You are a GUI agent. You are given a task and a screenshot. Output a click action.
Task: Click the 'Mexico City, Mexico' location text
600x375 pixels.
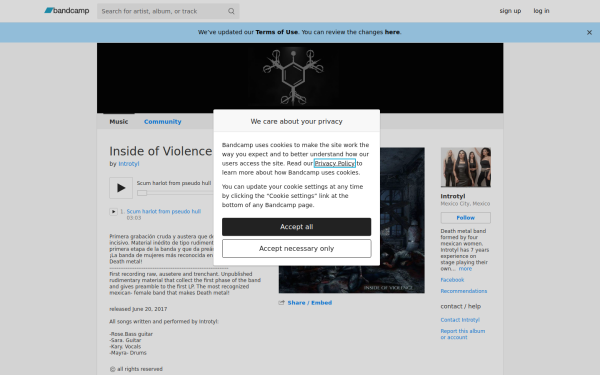click(465, 204)
